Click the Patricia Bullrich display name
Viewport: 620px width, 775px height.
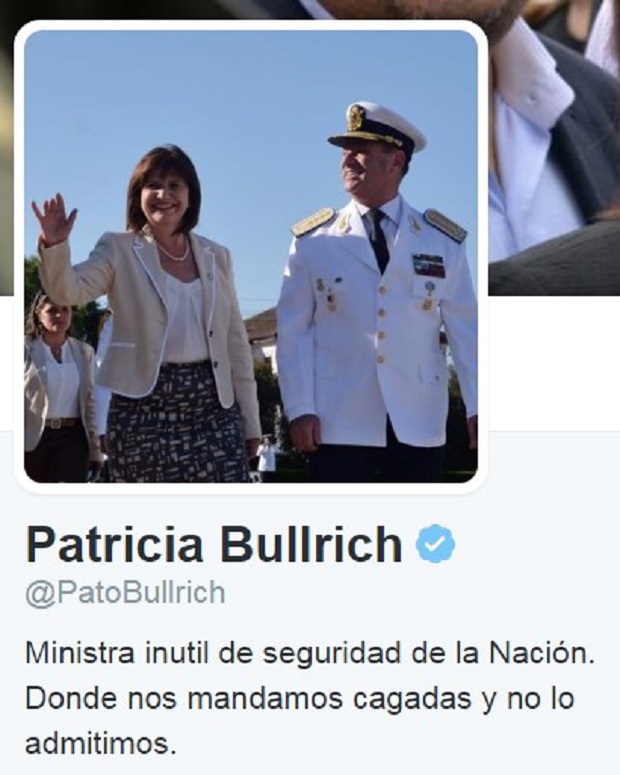tap(214, 544)
